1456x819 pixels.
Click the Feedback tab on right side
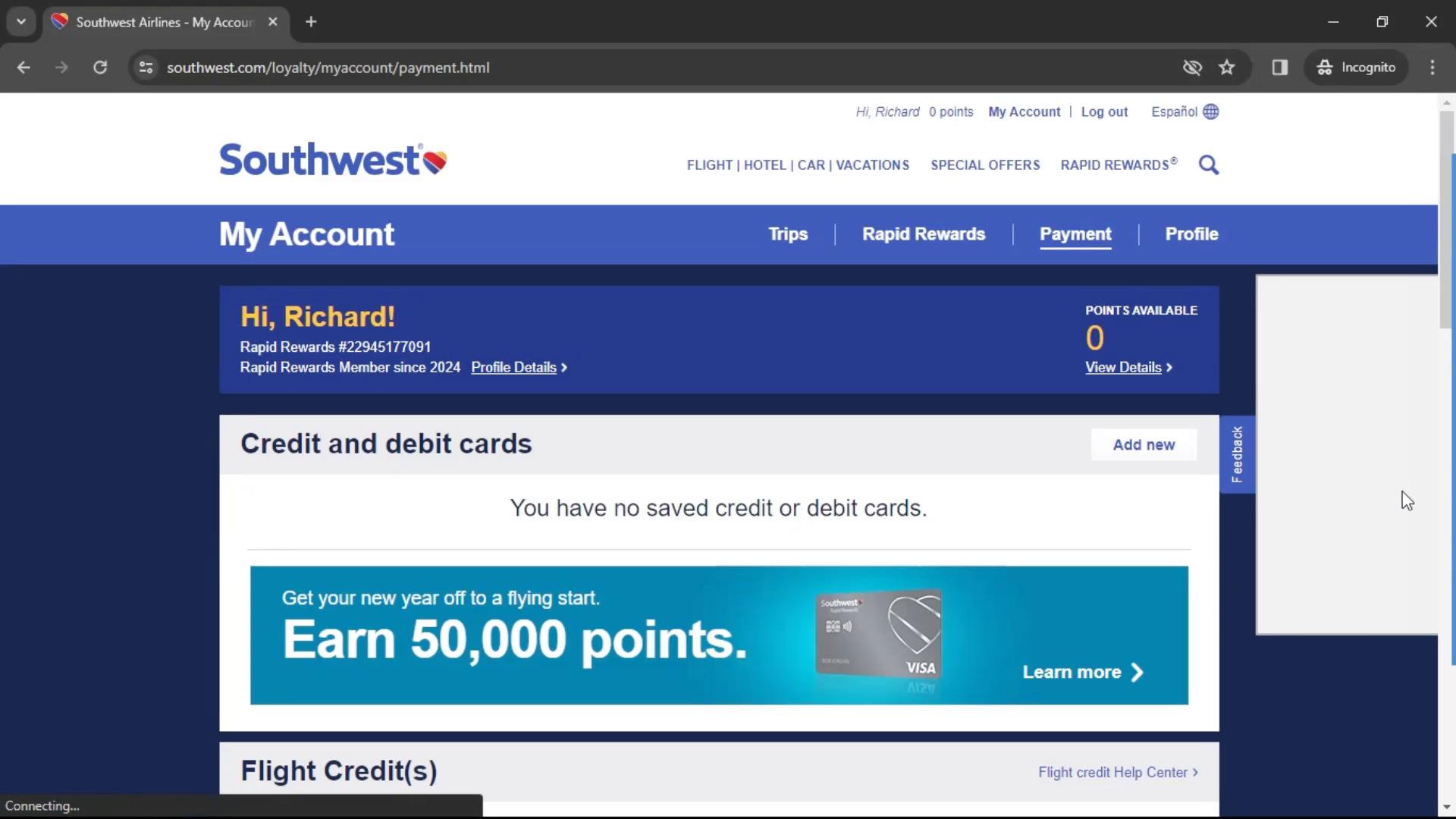(x=1237, y=455)
